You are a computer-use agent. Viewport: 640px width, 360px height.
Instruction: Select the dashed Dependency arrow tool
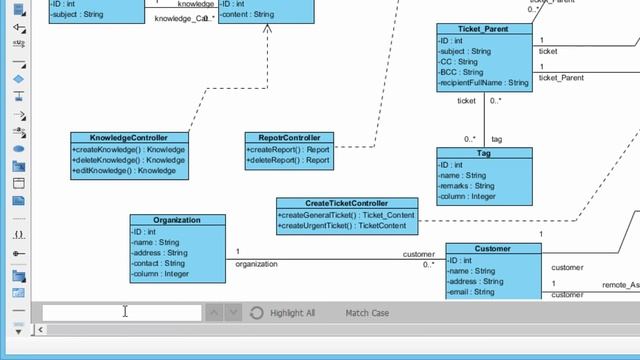click(x=19, y=116)
